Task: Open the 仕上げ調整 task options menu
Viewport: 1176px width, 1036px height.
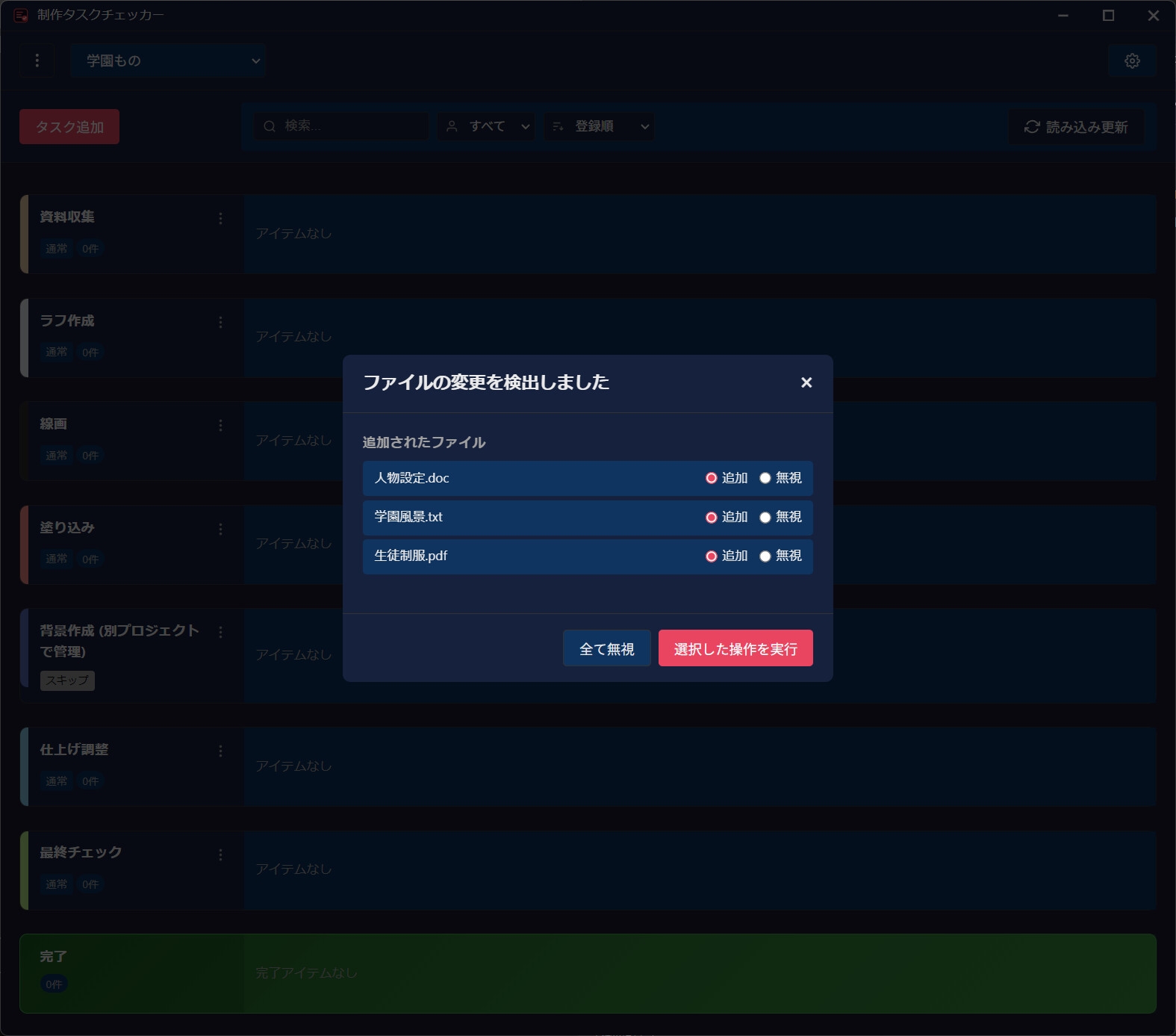Action: (x=220, y=751)
